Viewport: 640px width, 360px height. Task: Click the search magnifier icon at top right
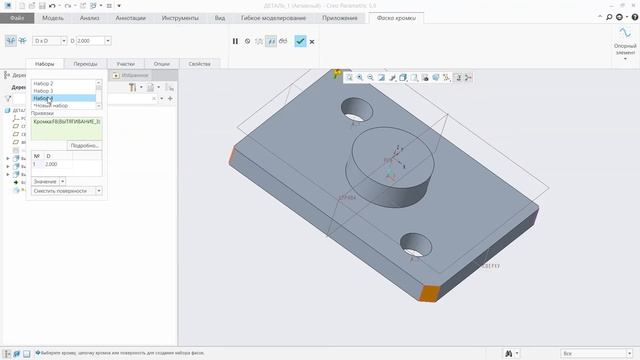click(609, 17)
